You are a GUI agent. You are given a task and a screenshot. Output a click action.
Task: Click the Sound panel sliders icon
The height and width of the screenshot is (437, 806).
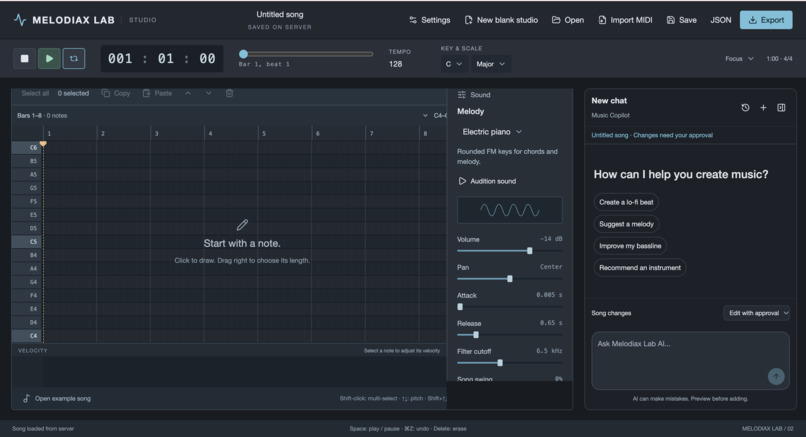pyautogui.click(x=462, y=95)
